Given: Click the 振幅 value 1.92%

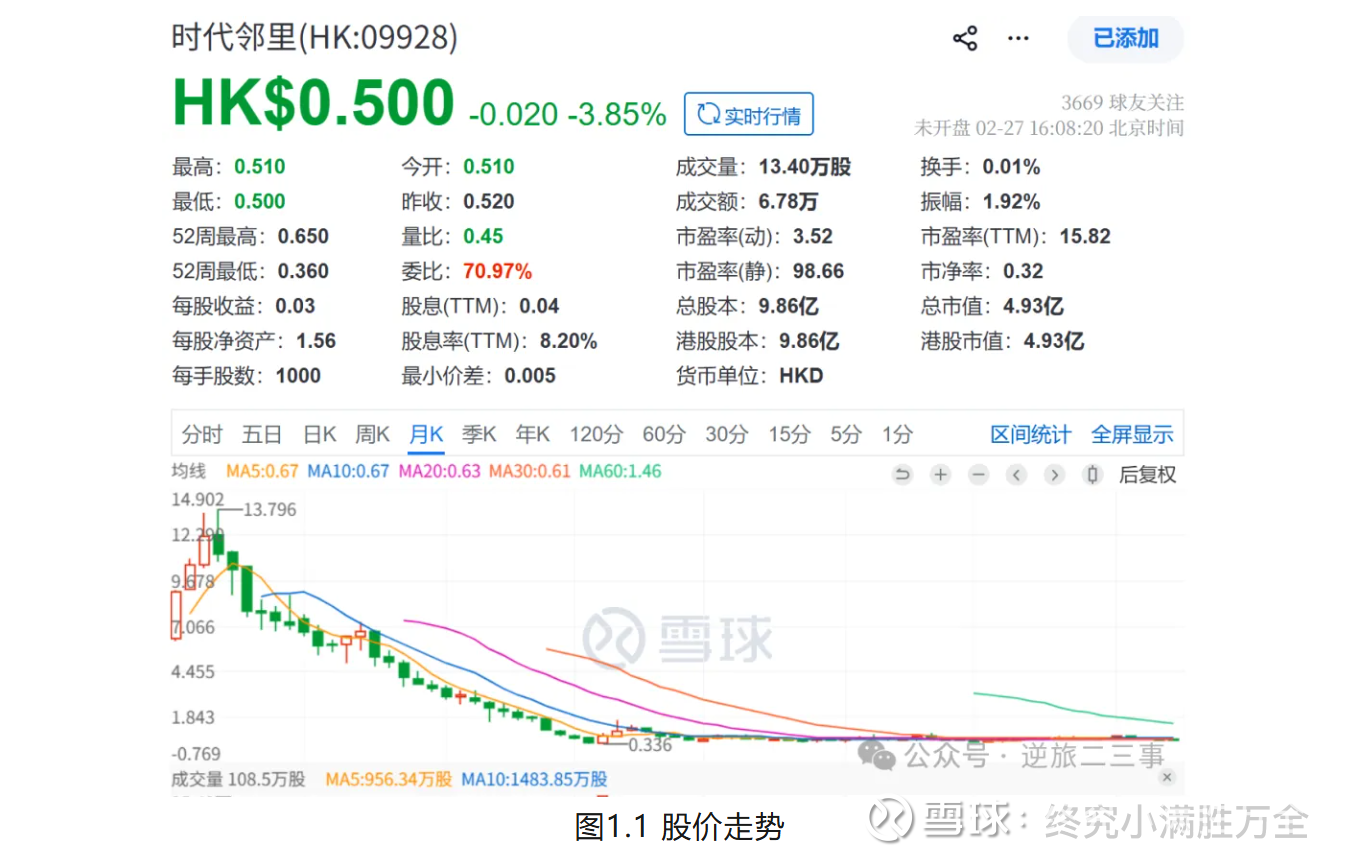Looking at the screenshot, I should 1012,202.
